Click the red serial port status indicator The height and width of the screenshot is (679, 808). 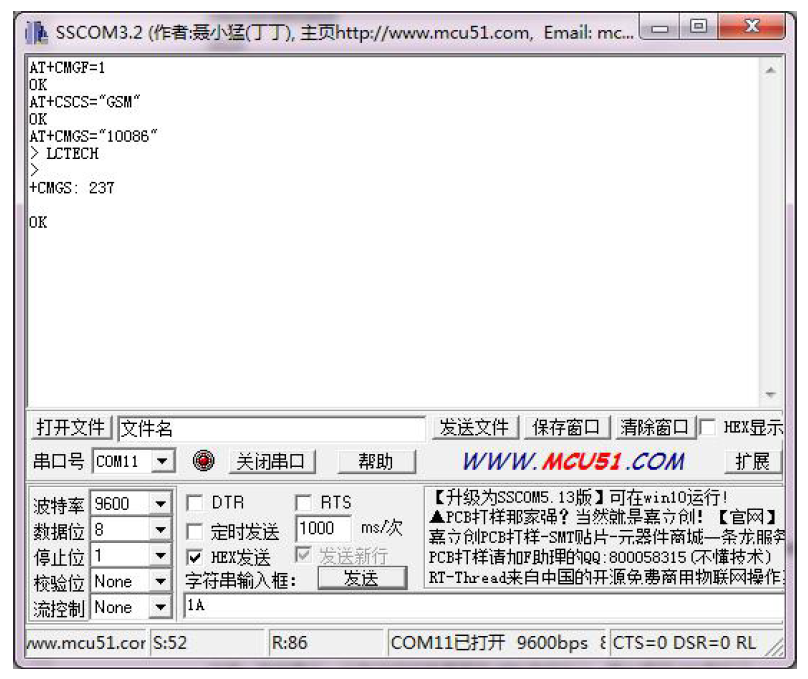coord(203,460)
